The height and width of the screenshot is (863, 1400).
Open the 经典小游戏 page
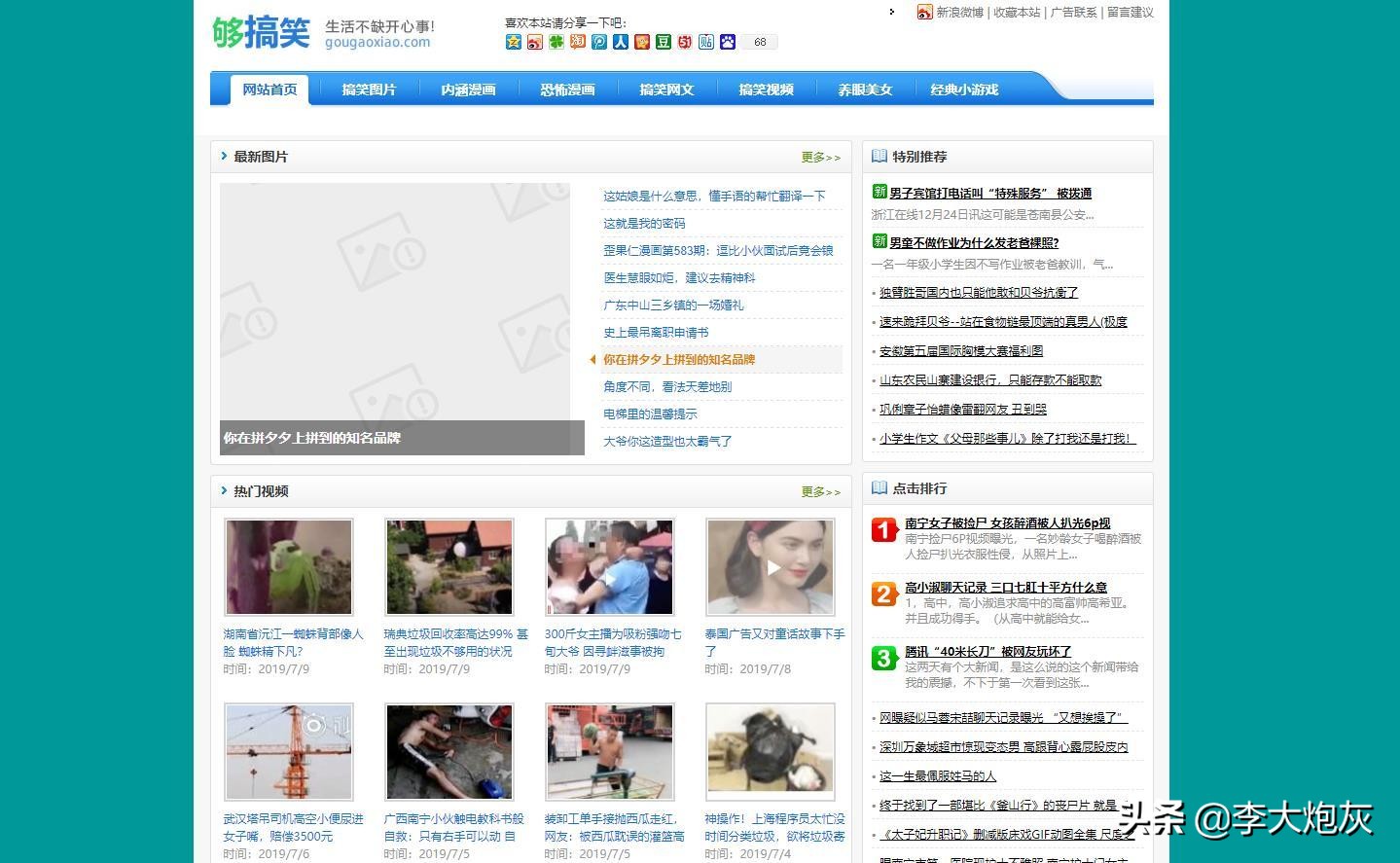click(x=964, y=90)
